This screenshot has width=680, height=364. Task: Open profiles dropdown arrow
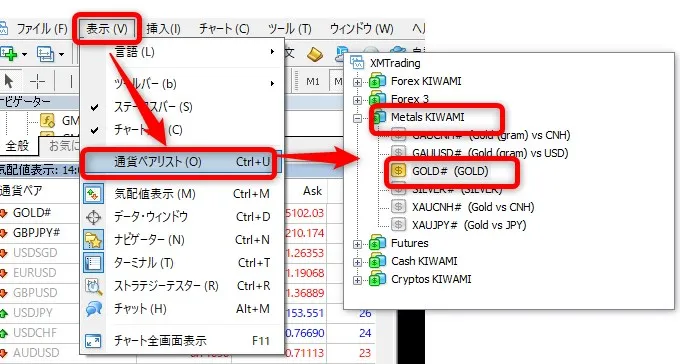coord(62,54)
